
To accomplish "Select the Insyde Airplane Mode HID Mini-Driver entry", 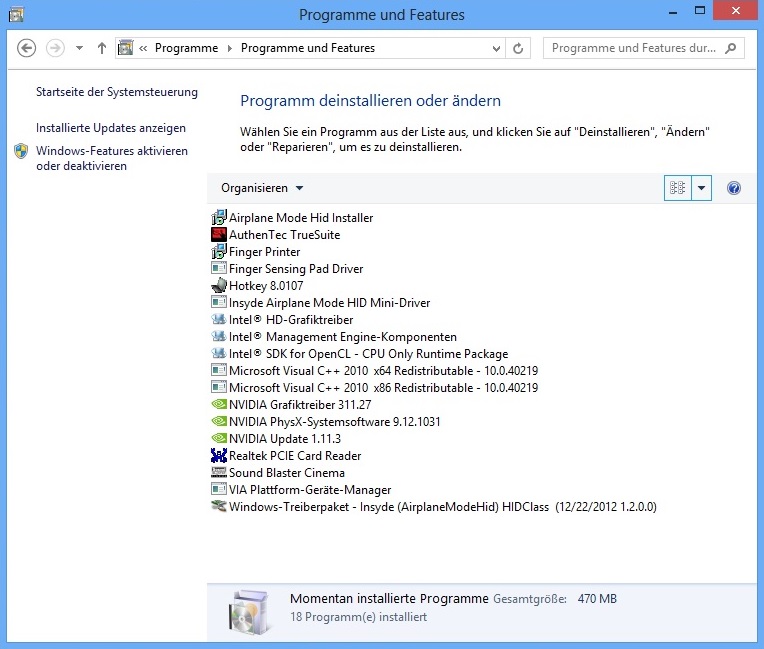I will point(330,303).
